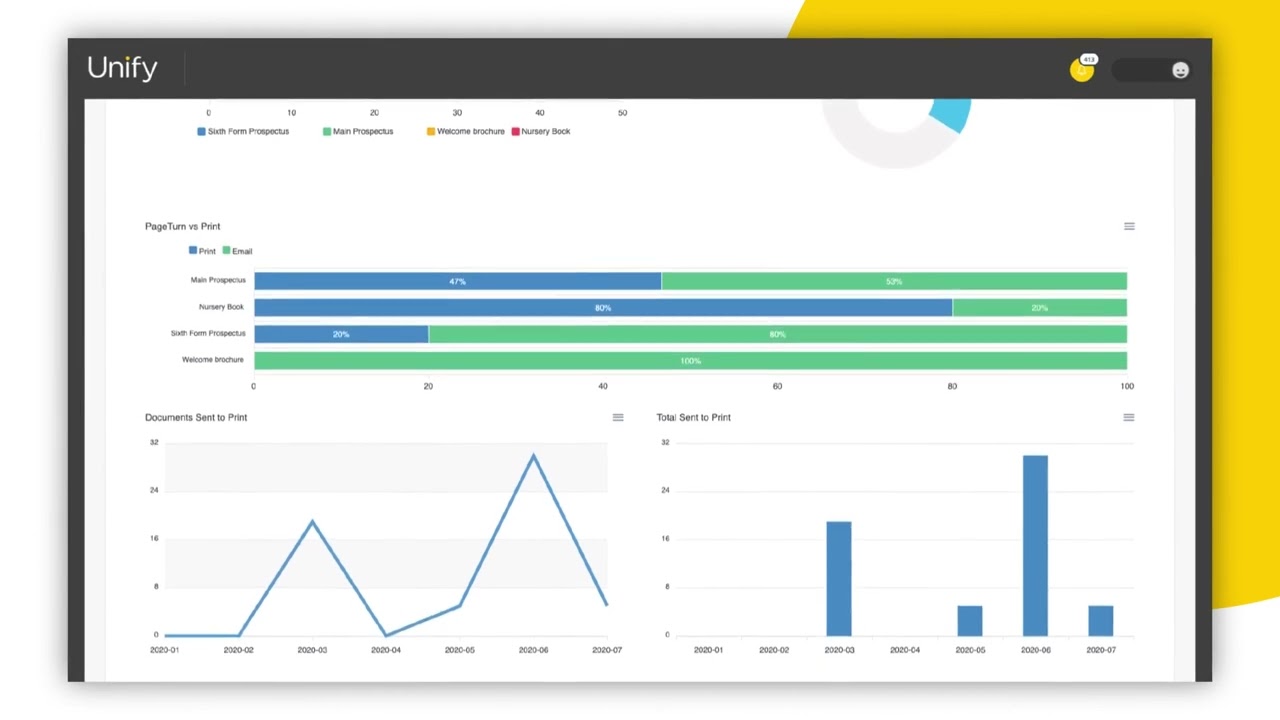The width and height of the screenshot is (1280, 720).
Task: Click the 2020-06 peak on line chart
Action: point(533,456)
